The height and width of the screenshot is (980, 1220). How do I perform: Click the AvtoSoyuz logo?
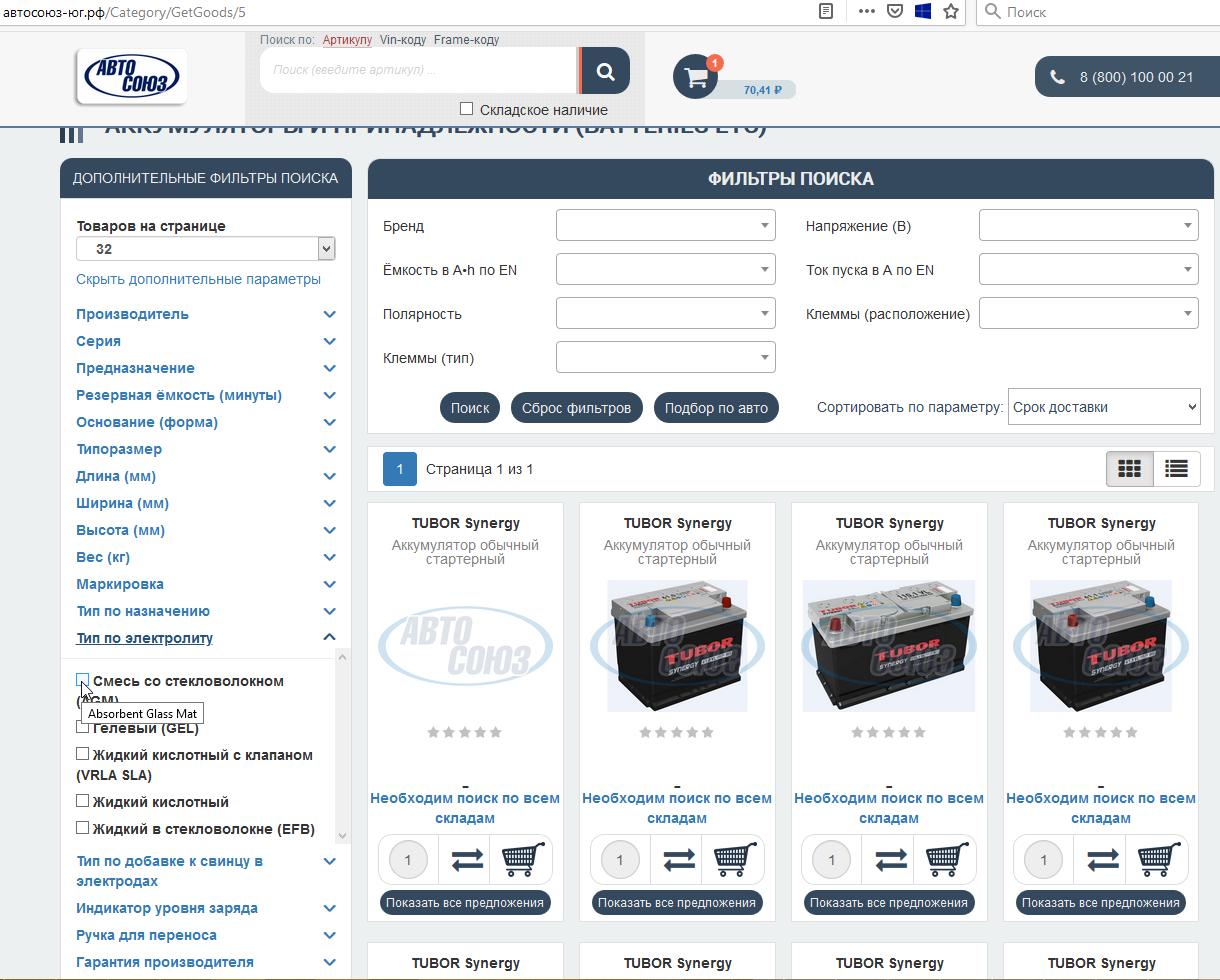click(x=131, y=77)
